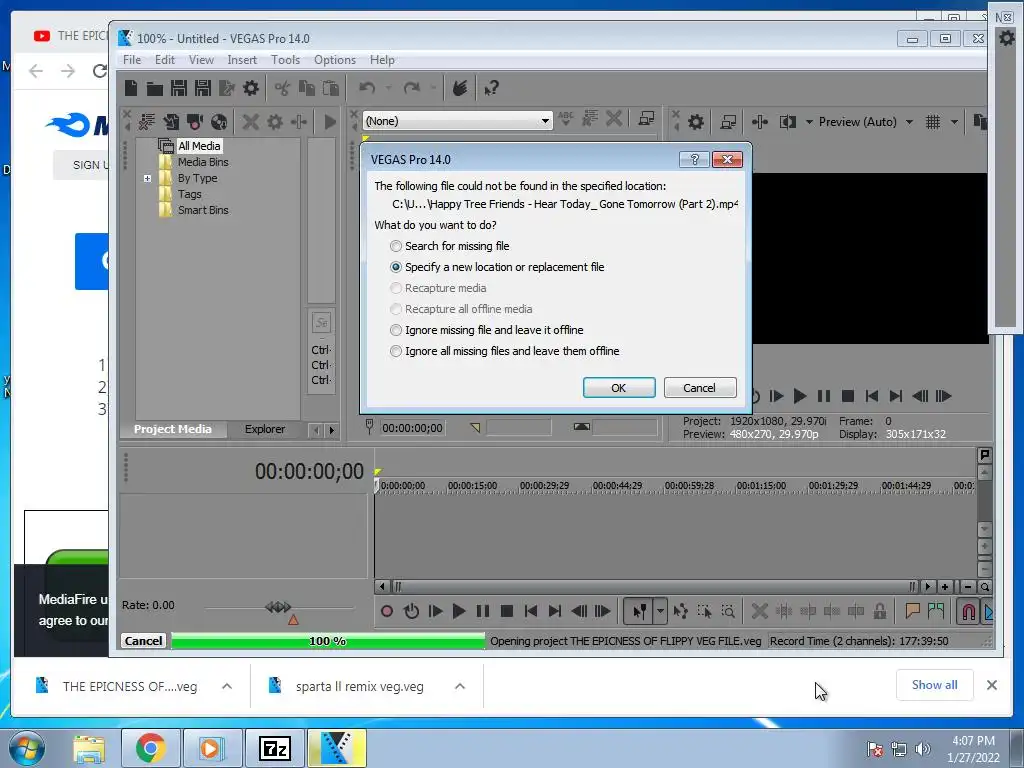Open dropdown arrow beside Overlays grid icon
1024x768 pixels.
click(954, 122)
